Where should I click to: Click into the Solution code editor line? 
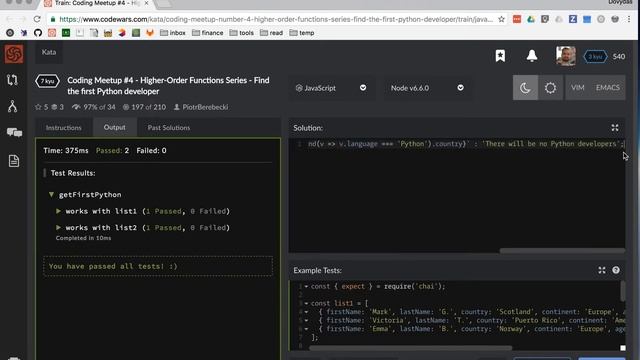tap(465, 144)
